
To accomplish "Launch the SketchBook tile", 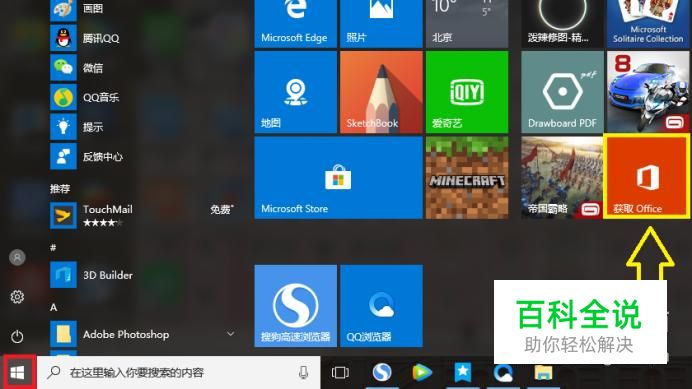I will tap(381, 92).
